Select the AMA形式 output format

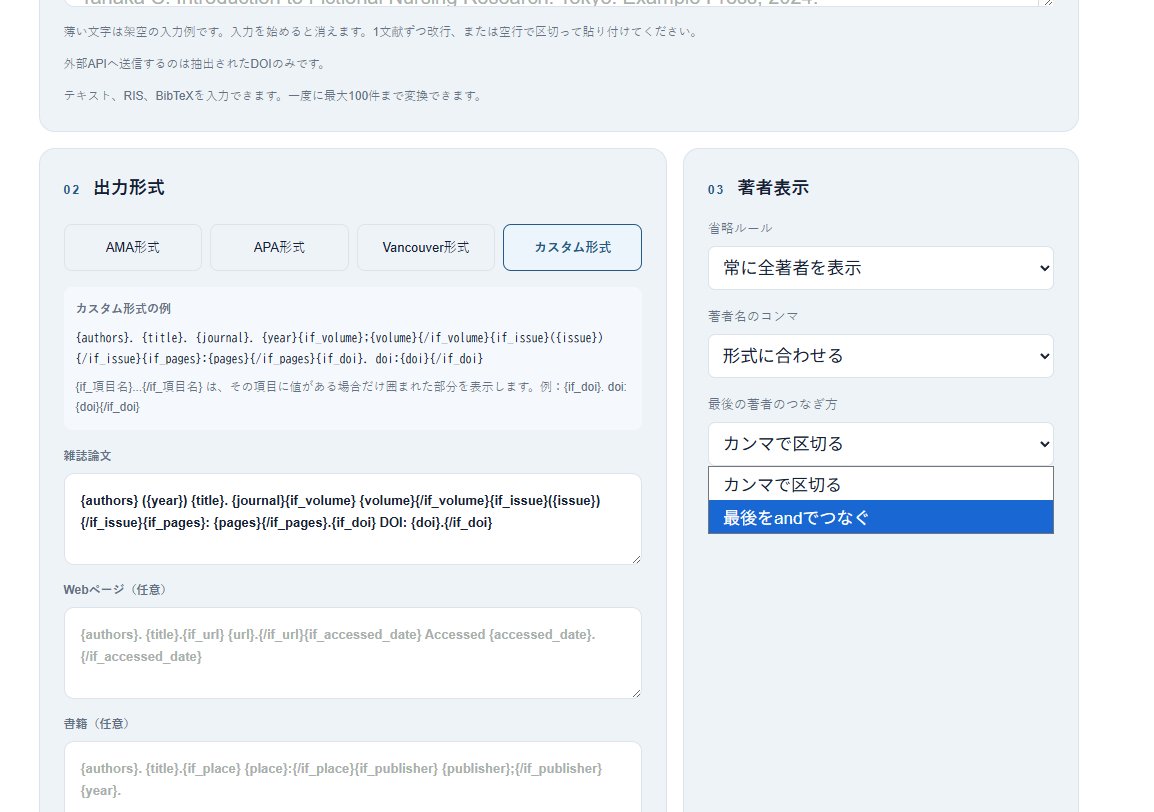[x=132, y=247]
